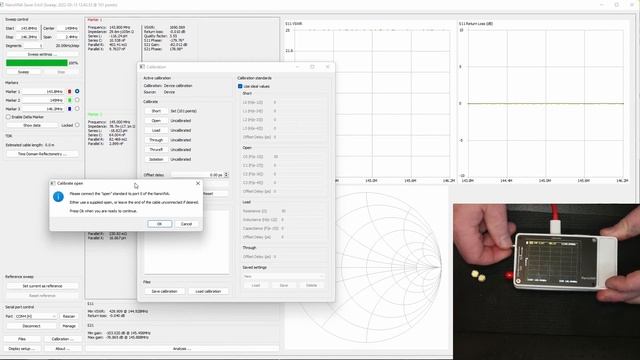640x360 pixels.
Task: Click the blue info icon in the dialog
Action: tap(58, 197)
